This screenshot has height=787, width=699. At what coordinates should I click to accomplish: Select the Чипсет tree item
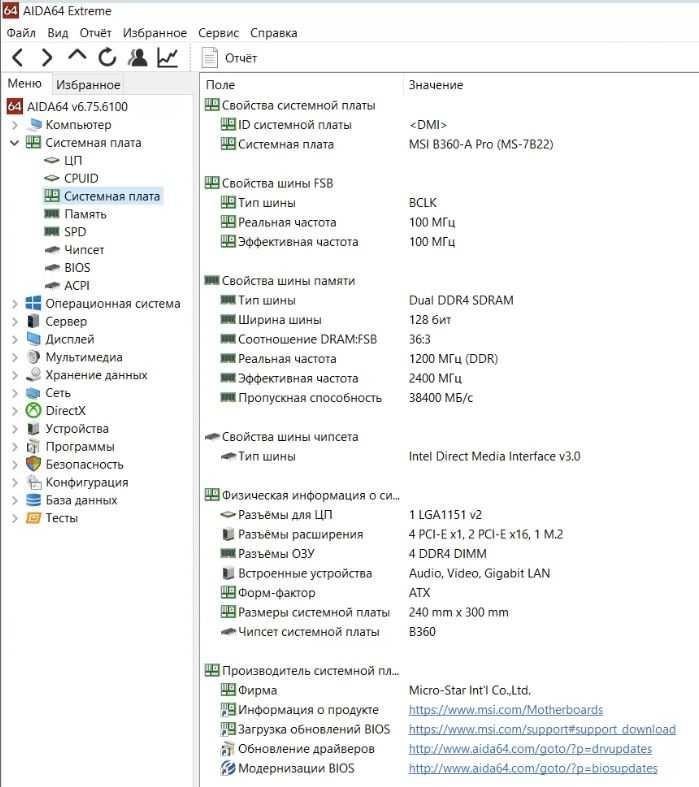(x=84, y=249)
